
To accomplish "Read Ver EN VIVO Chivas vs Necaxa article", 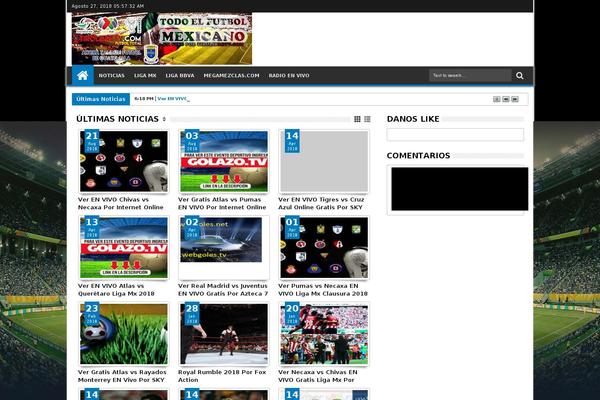I will click(x=121, y=203).
